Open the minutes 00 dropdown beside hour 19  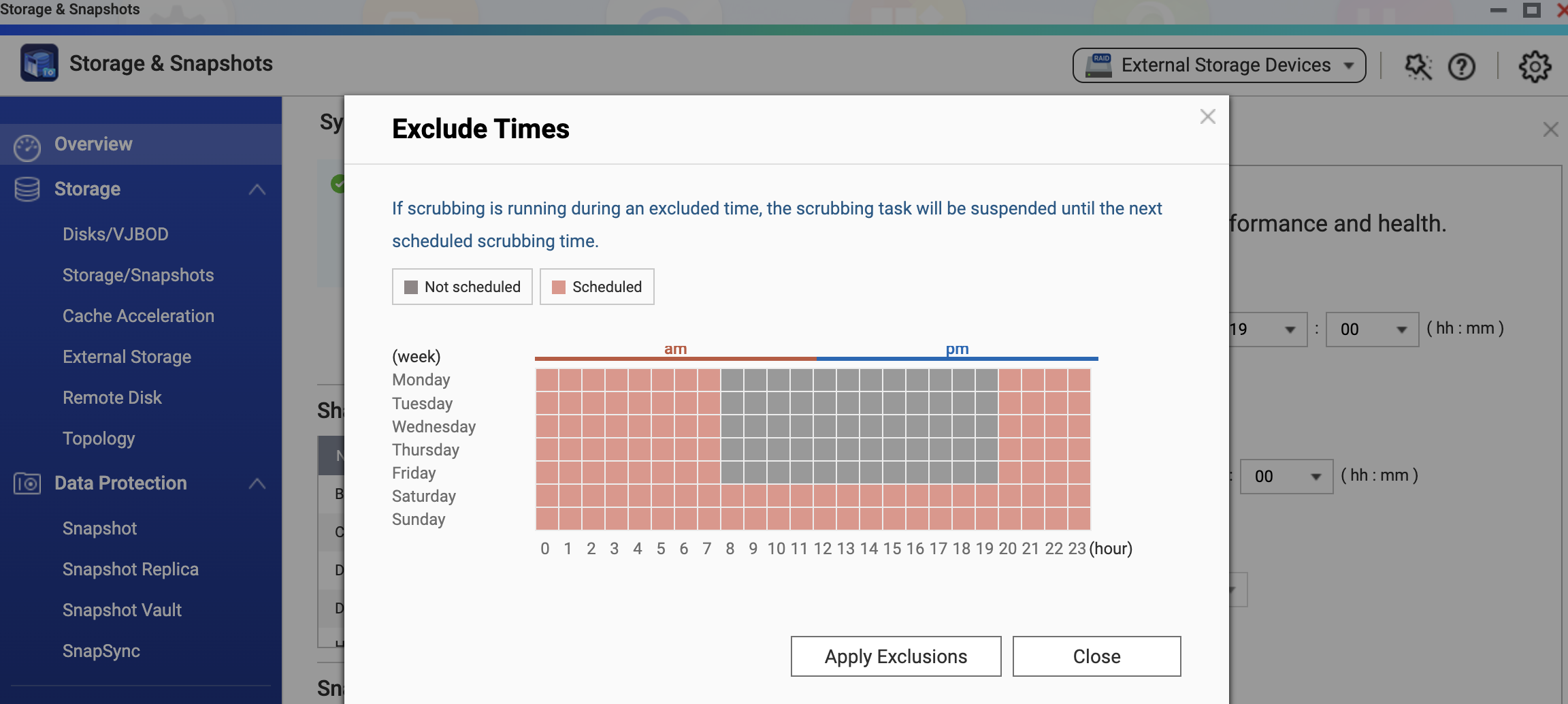(x=1372, y=330)
